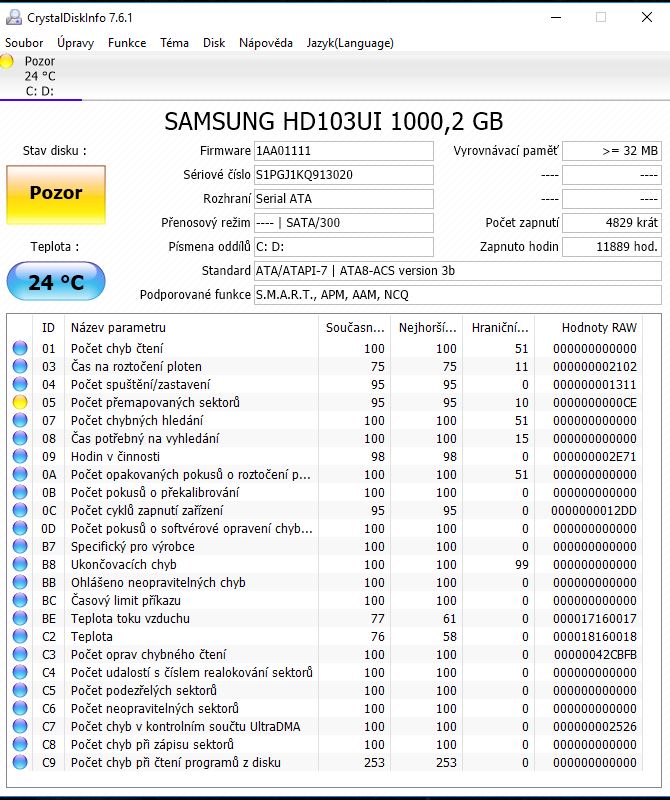Click the blue status icon for ID C7
The image size is (670, 800).
[x=20, y=727]
